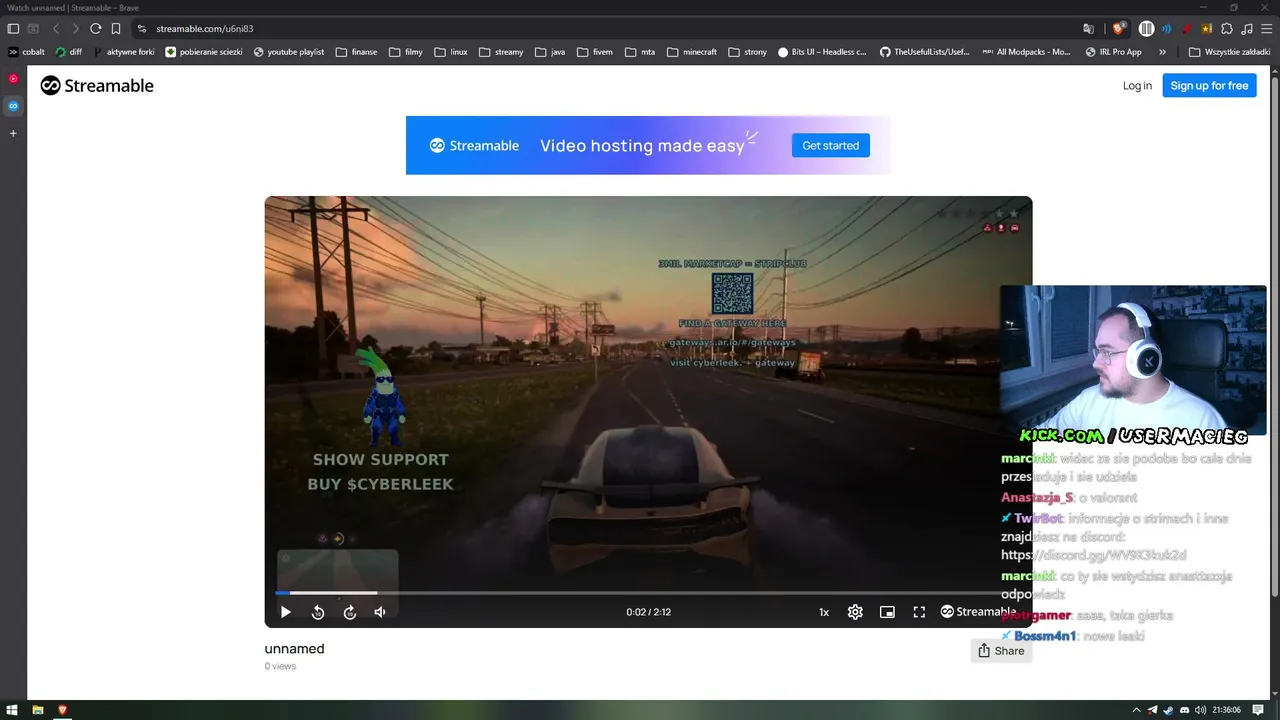The image size is (1280, 720).
Task: Open the strony bookmark folder
Action: [748, 52]
